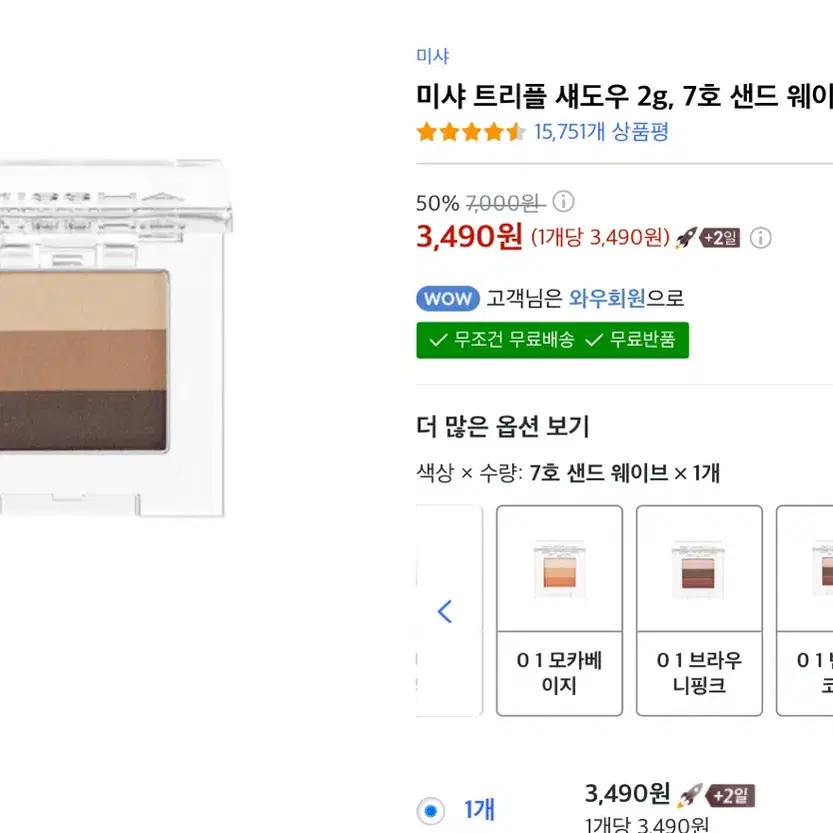Select the partially visible third color option card

805,611
